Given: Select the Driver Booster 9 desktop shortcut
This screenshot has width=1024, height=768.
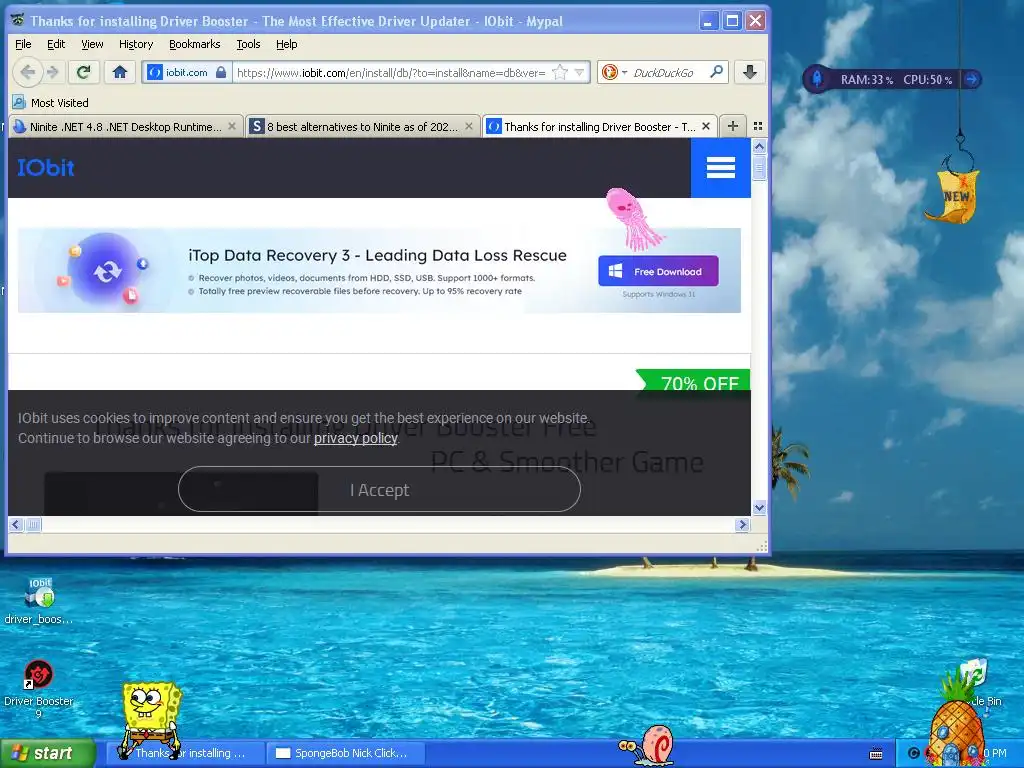Looking at the screenshot, I should 39,688.
